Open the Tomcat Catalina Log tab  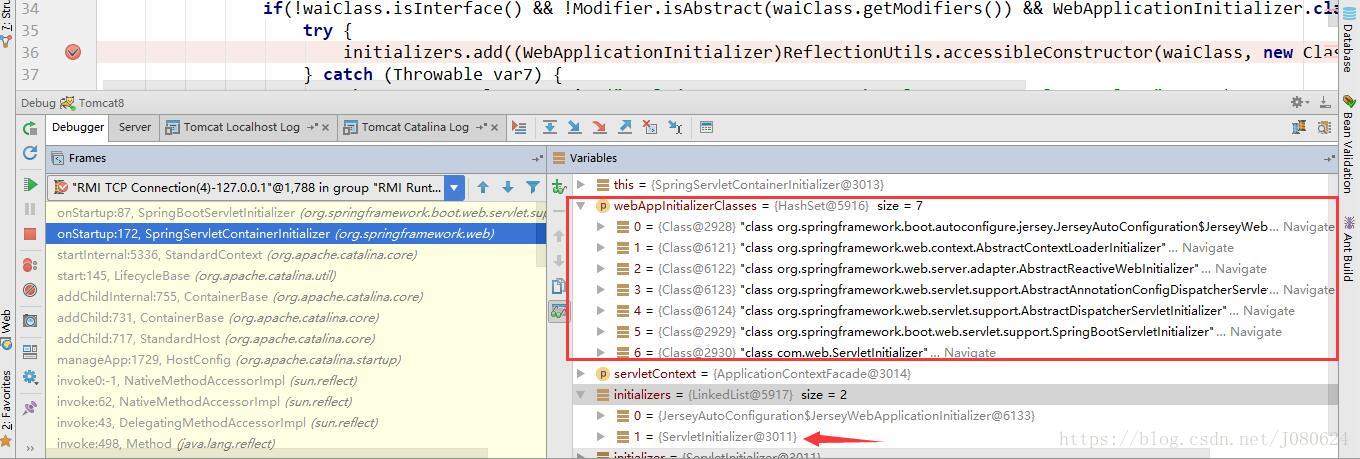(415, 127)
